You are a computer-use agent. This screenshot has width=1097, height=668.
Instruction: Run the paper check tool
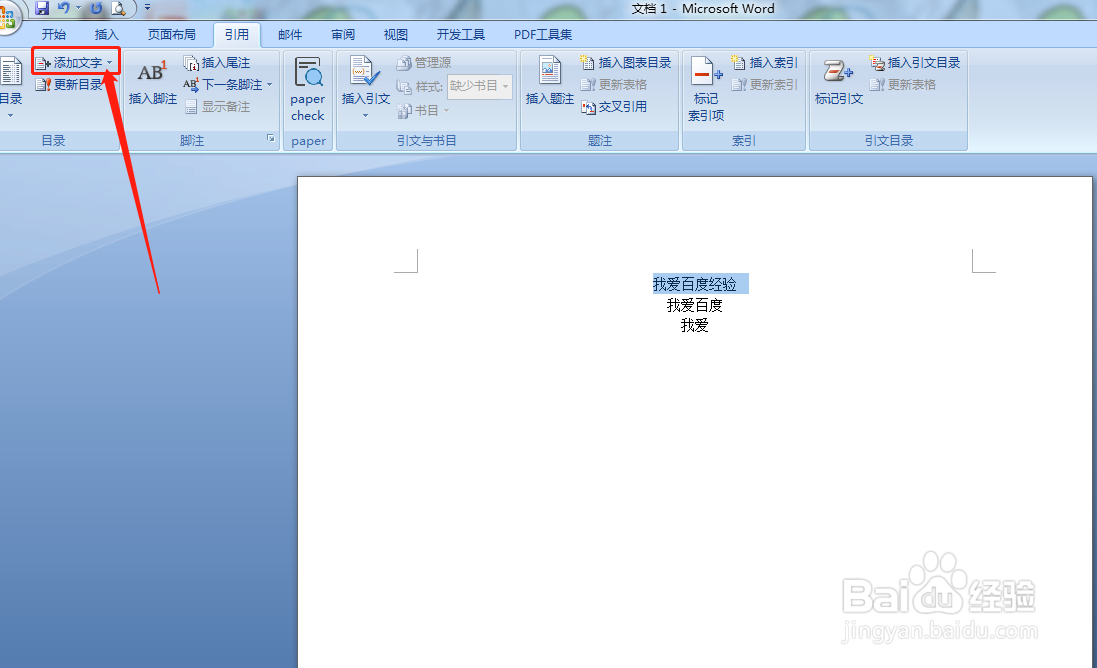click(x=308, y=89)
